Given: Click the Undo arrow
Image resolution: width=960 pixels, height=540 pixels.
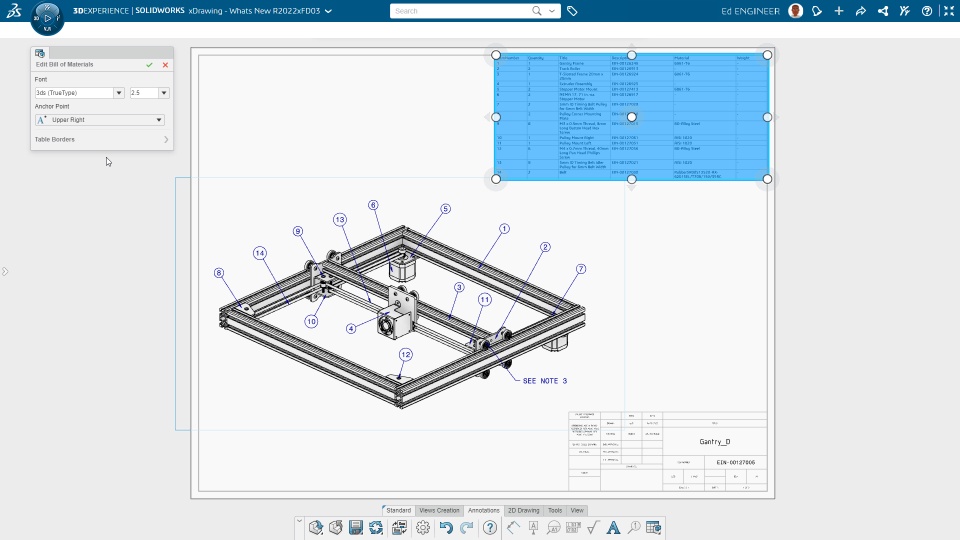Looking at the screenshot, I should pyautogui.click(x=446, y=527).
